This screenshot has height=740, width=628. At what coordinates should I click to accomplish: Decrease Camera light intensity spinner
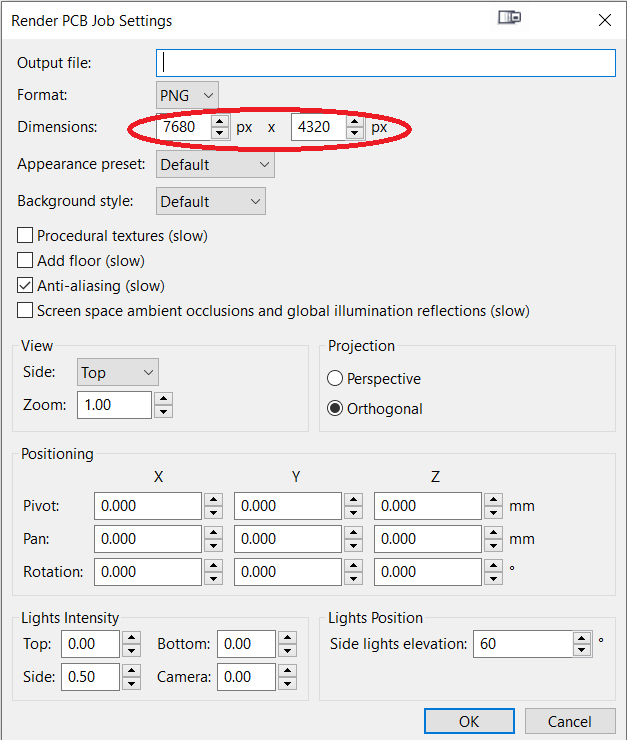[287, 683]
